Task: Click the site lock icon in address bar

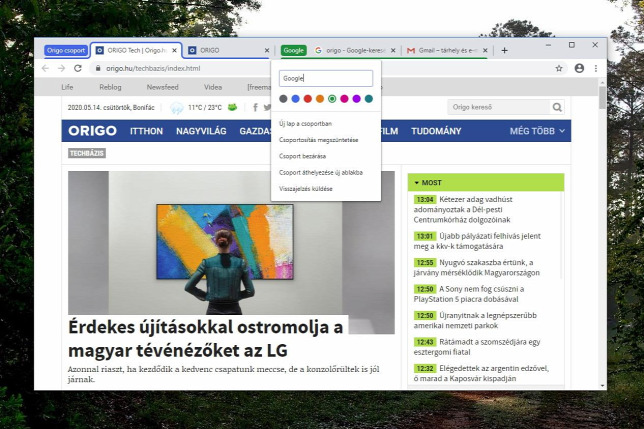Action: pyautogui.click(x=98, y=69)
